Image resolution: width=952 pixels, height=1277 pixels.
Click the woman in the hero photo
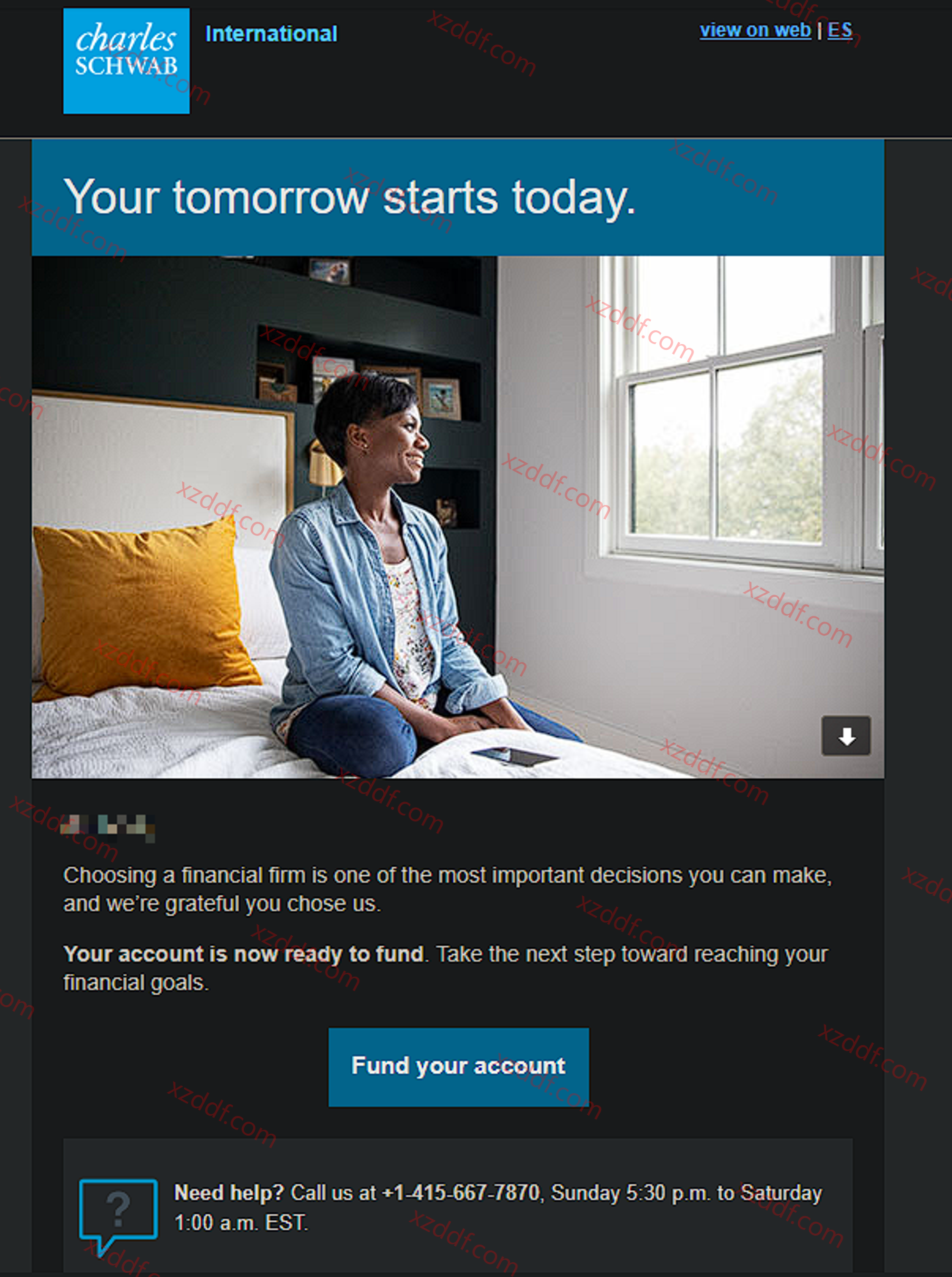(392, 576)
